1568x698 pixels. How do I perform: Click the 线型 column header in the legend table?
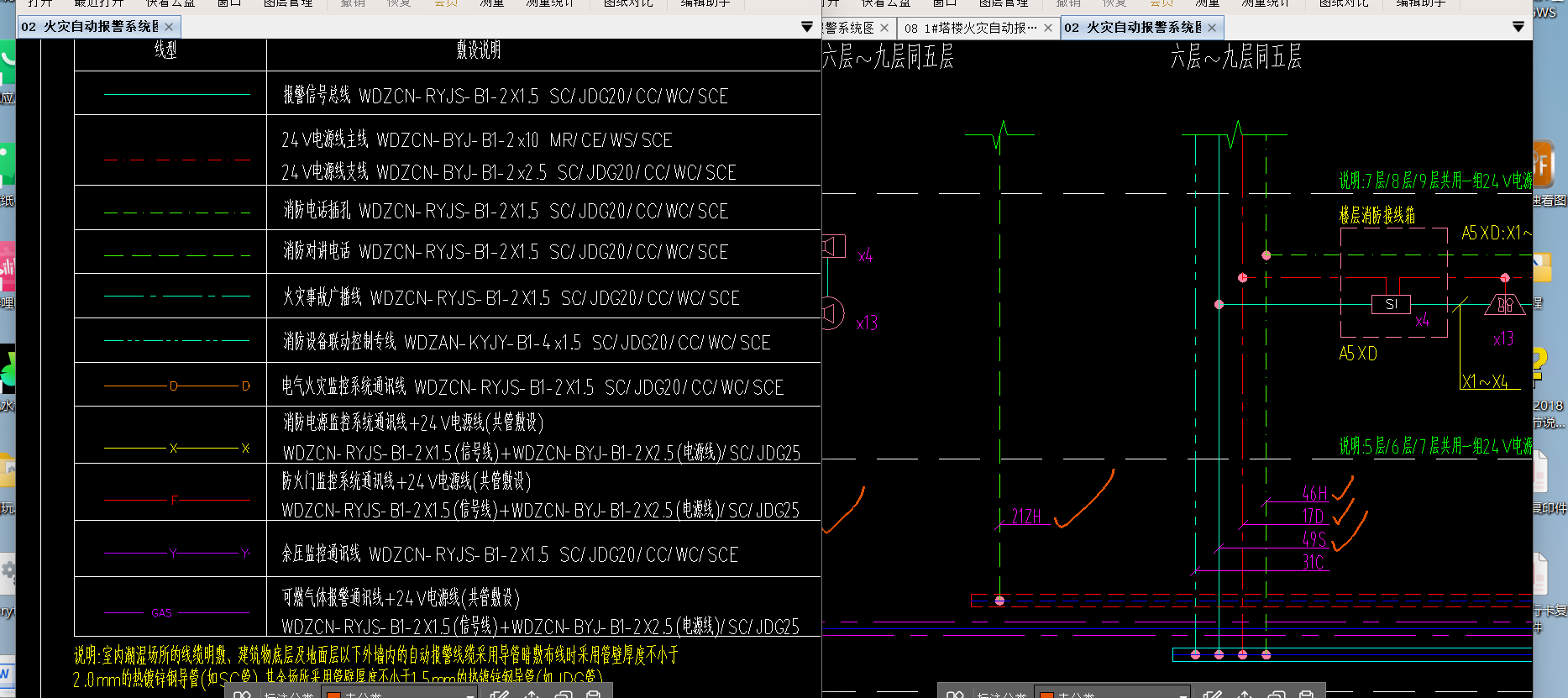coord(165,50)
